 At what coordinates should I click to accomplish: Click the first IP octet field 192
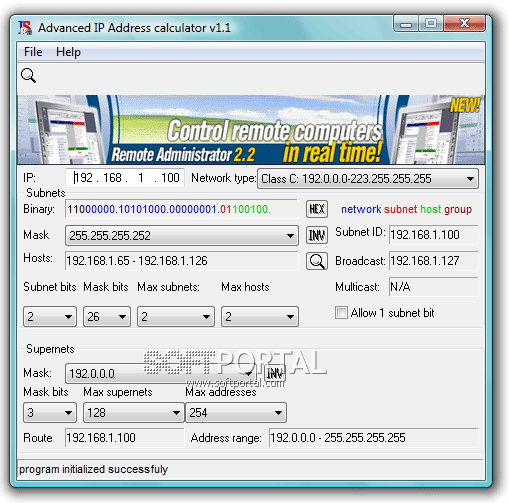coord(84,178)
